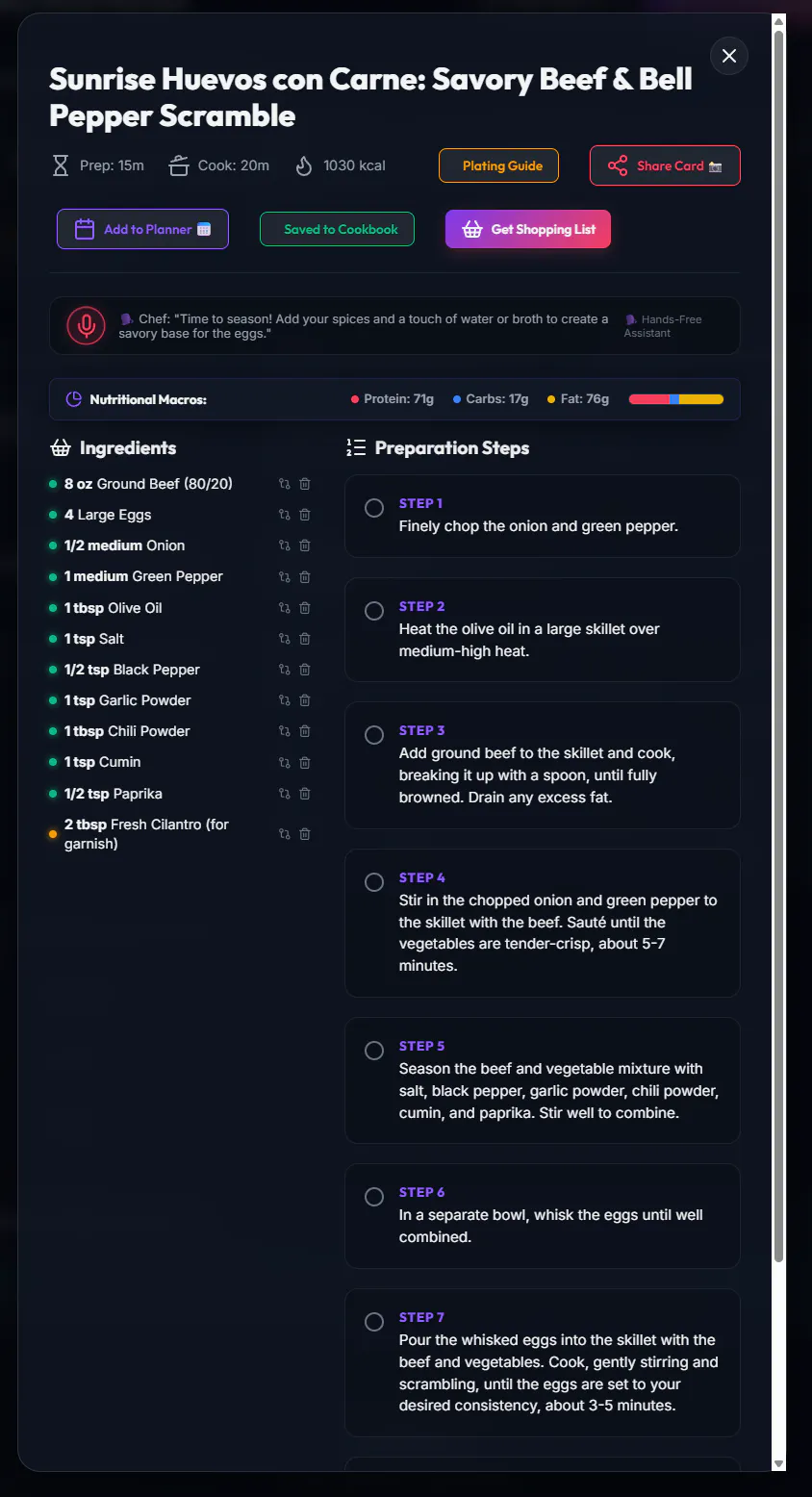Open the Plating Guide
Image resolution: width=812 pixels, height=1497 pixels.
click(499, 165)
